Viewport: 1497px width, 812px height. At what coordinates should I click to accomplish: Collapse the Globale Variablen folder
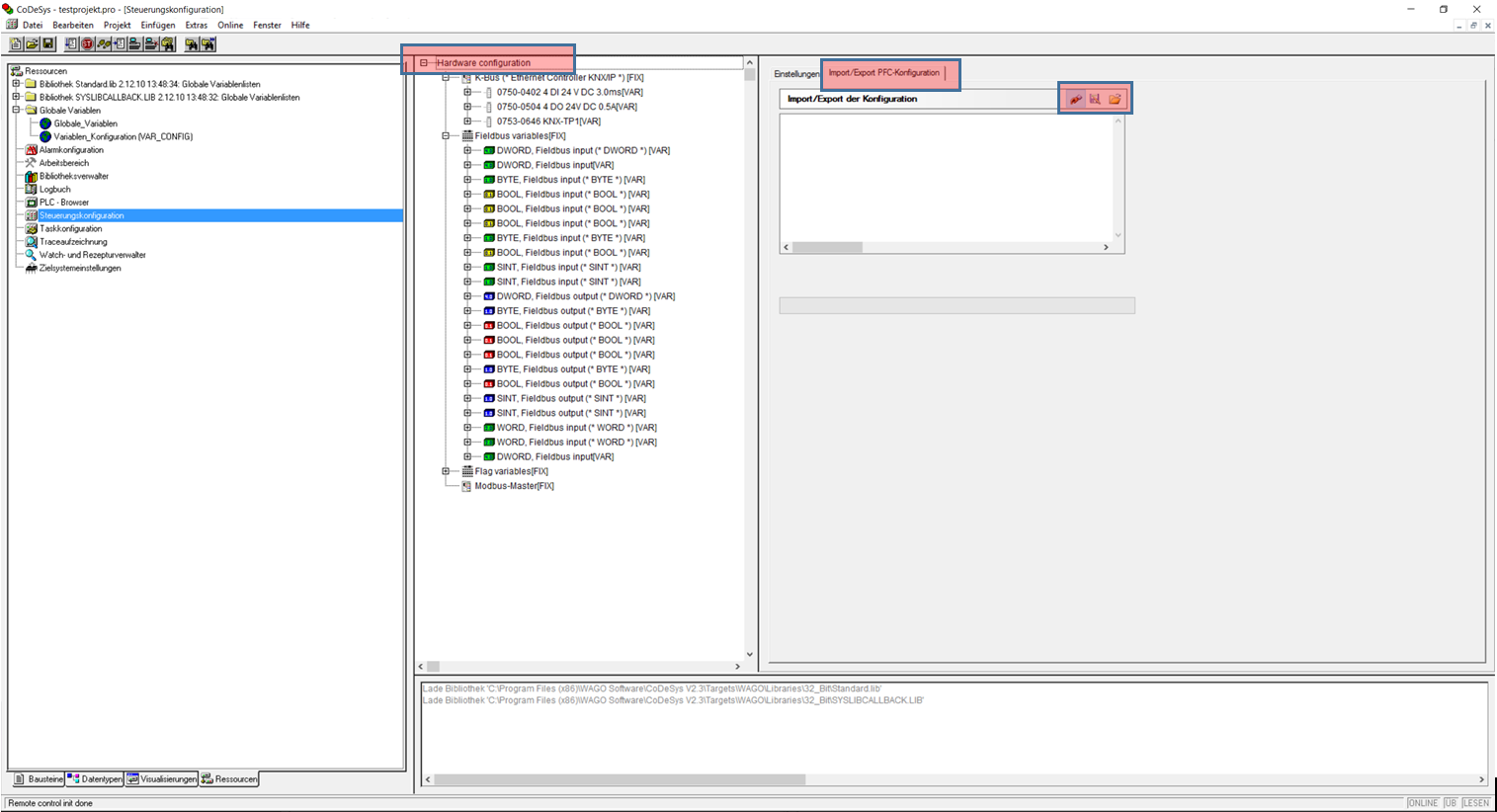(x=16, y=111)
